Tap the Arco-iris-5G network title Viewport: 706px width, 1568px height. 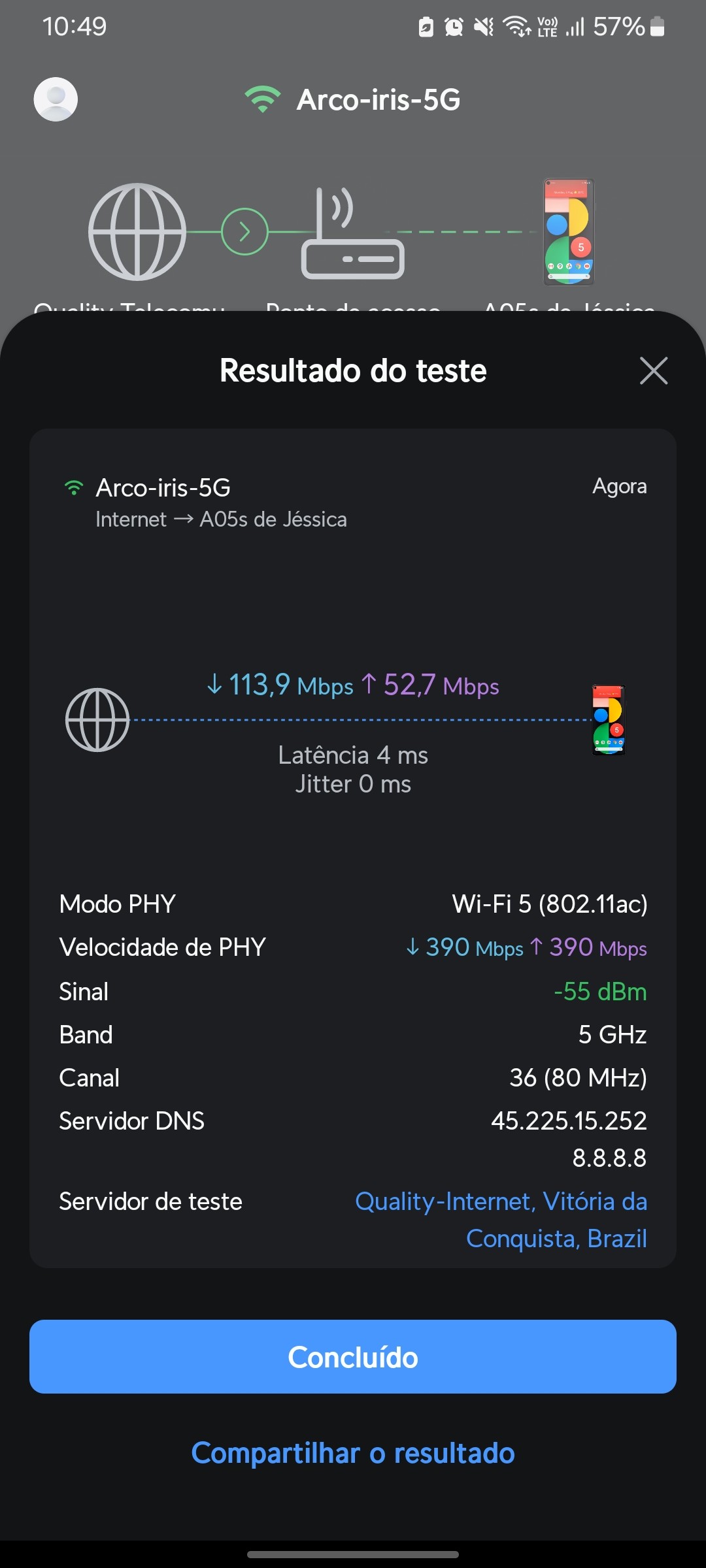point(378,100)
